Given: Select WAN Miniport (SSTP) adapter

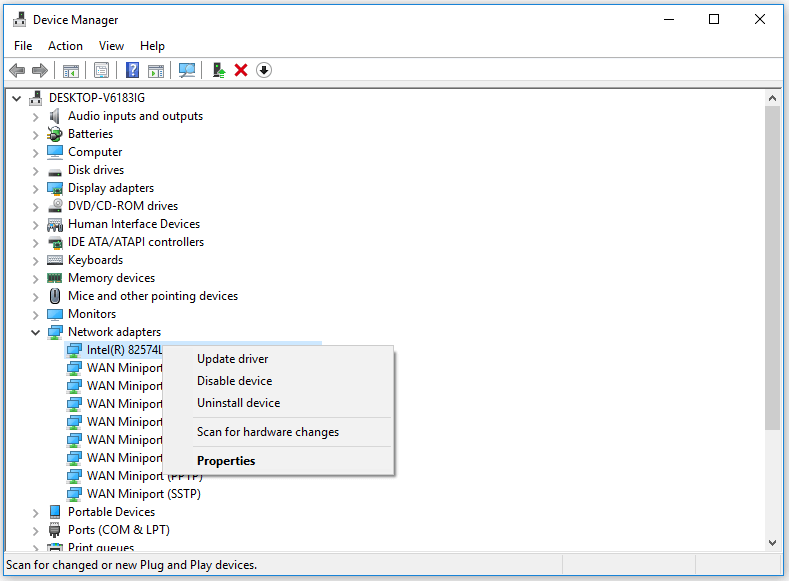Looking at the screenshot, I should pos(144,493).
